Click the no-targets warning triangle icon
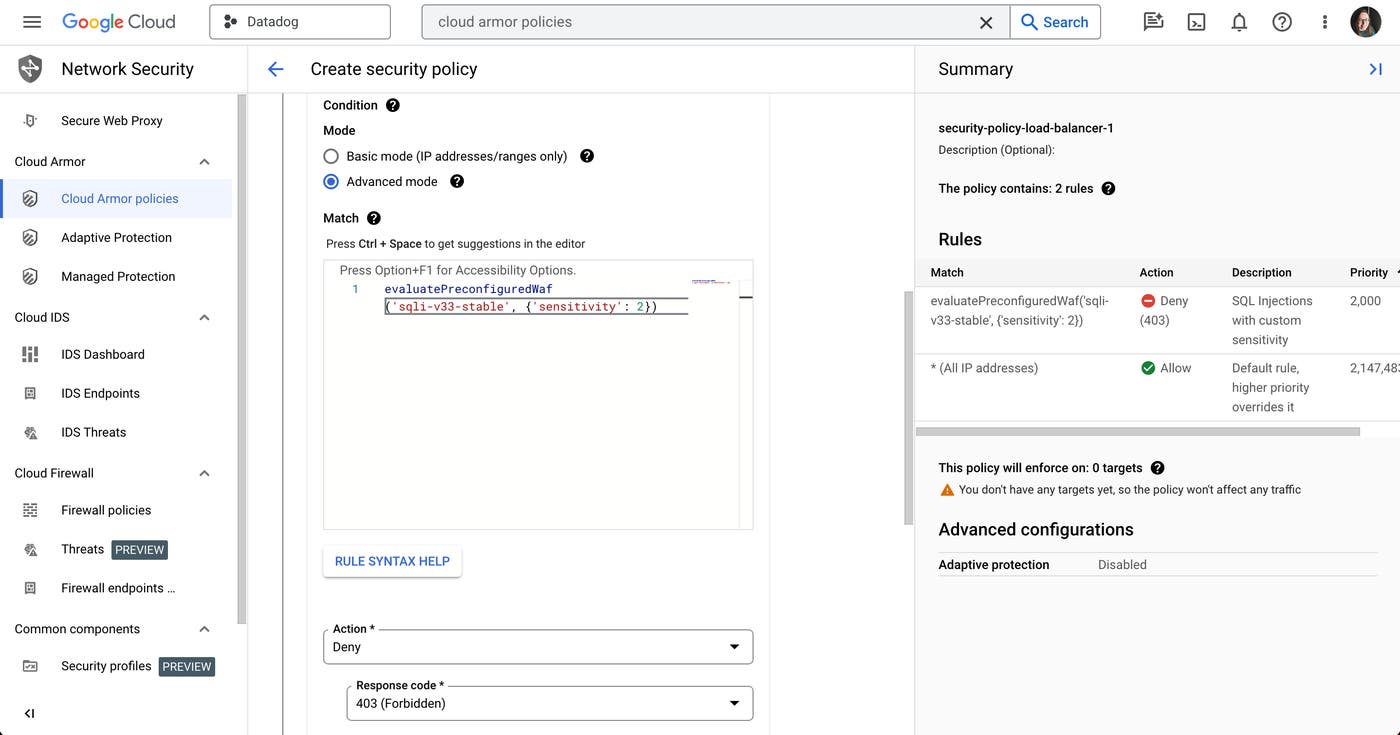This screenshot has width=1400, height=735. pyautogui.click(x=947, y=490)
